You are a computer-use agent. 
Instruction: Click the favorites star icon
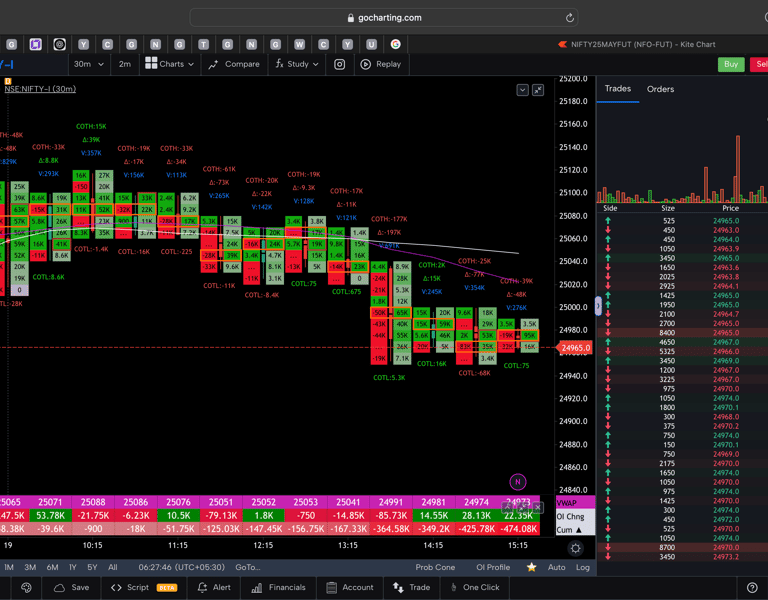(x=531, y=567)
